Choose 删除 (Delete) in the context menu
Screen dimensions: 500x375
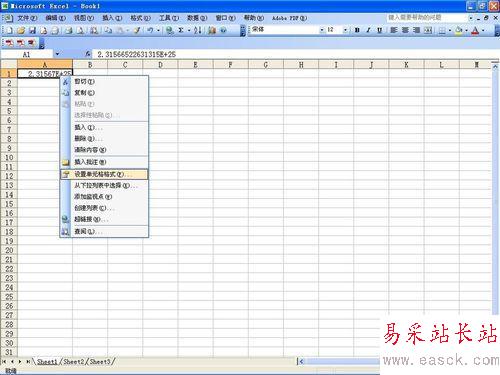pyautogui.click(x=104, y=138)
